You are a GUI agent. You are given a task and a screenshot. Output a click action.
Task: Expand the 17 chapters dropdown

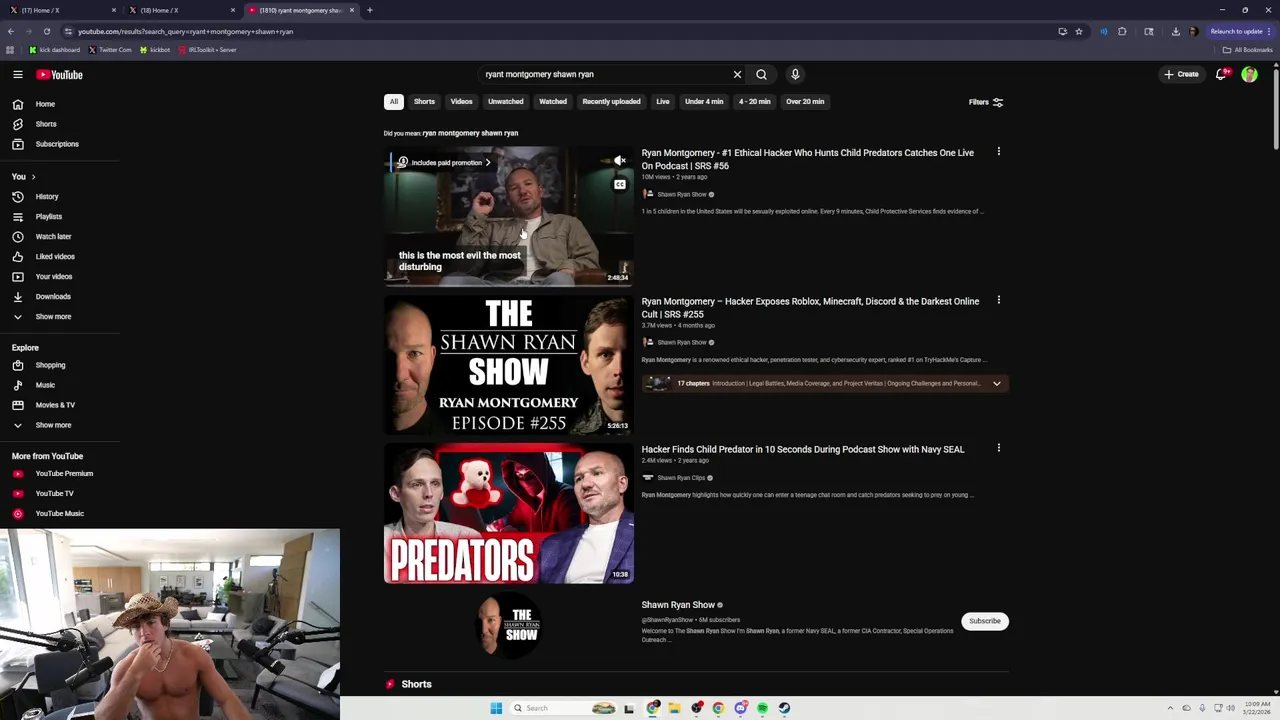pyautogui.click(x=996, y=383)
